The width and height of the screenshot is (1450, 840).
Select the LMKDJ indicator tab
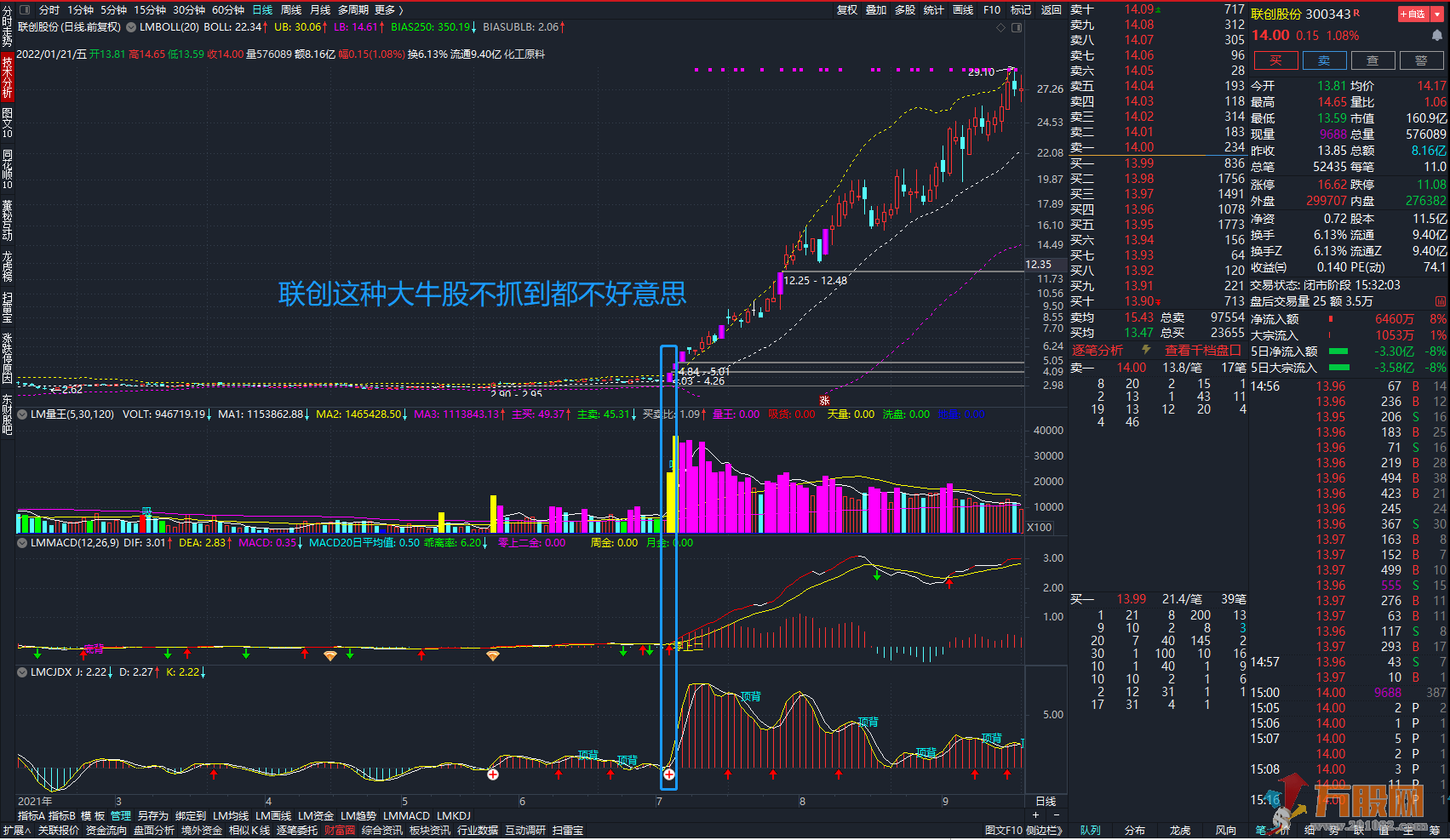click(454, 816)
